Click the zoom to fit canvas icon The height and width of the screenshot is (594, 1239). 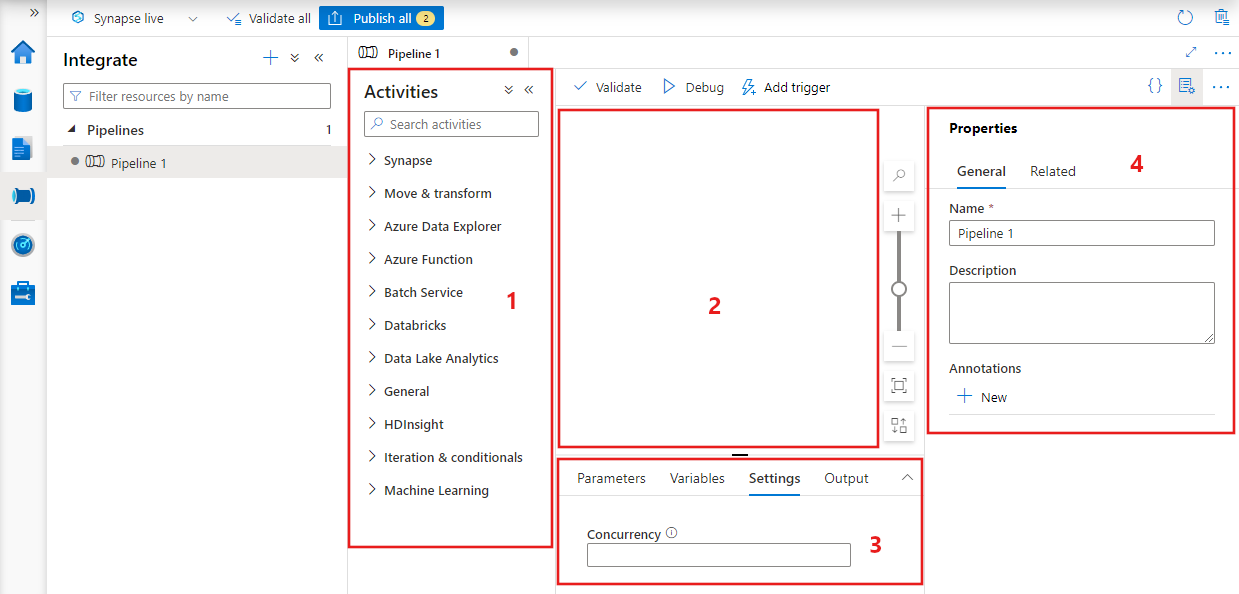898,386
